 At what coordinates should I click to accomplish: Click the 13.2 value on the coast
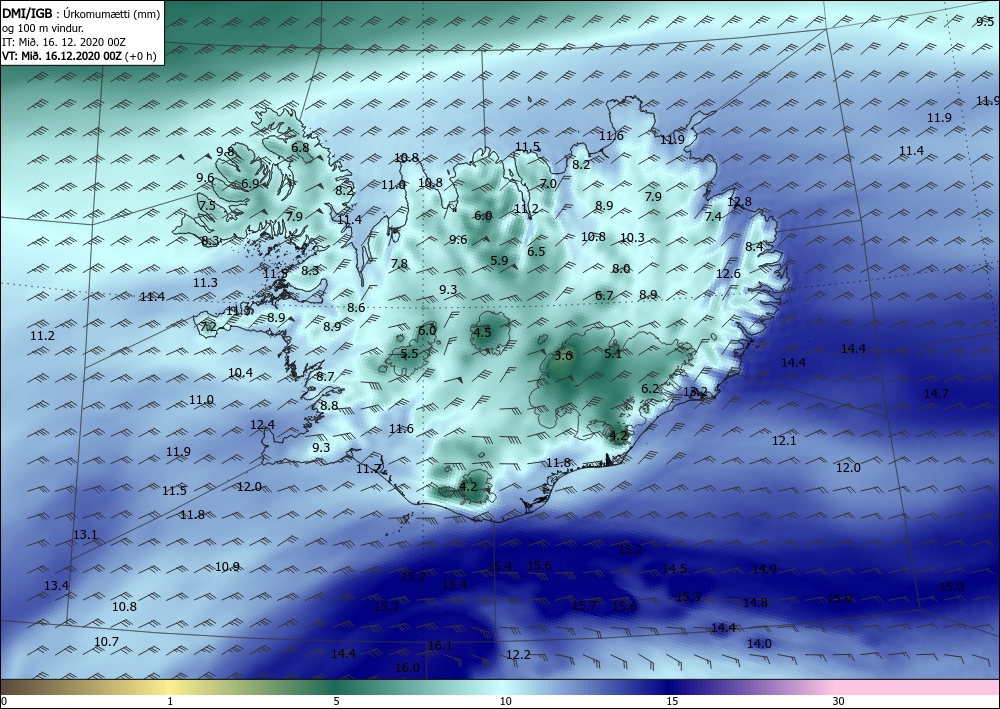[695, 391]
